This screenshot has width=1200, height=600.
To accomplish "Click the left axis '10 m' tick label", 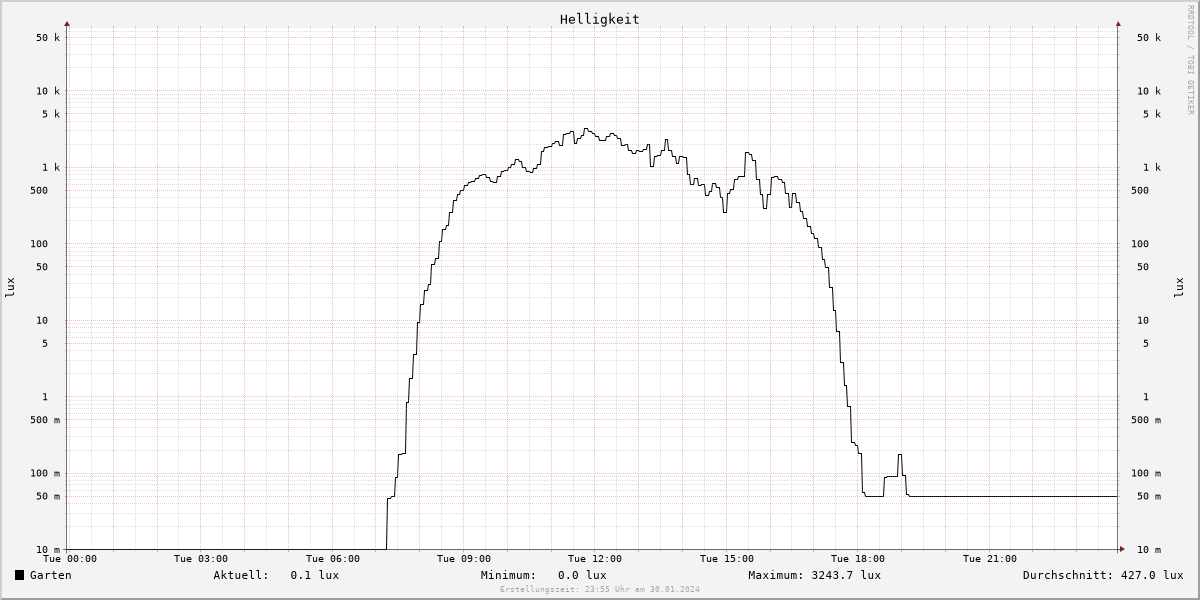I will [x=47, y=550].
